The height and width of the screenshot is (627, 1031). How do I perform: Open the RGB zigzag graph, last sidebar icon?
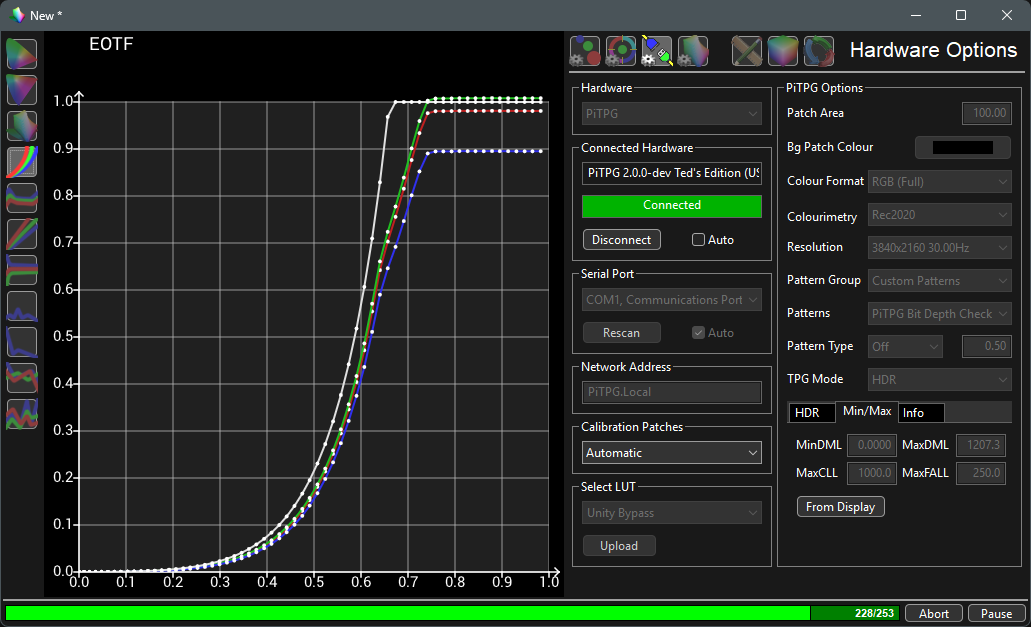coord(22,414)
